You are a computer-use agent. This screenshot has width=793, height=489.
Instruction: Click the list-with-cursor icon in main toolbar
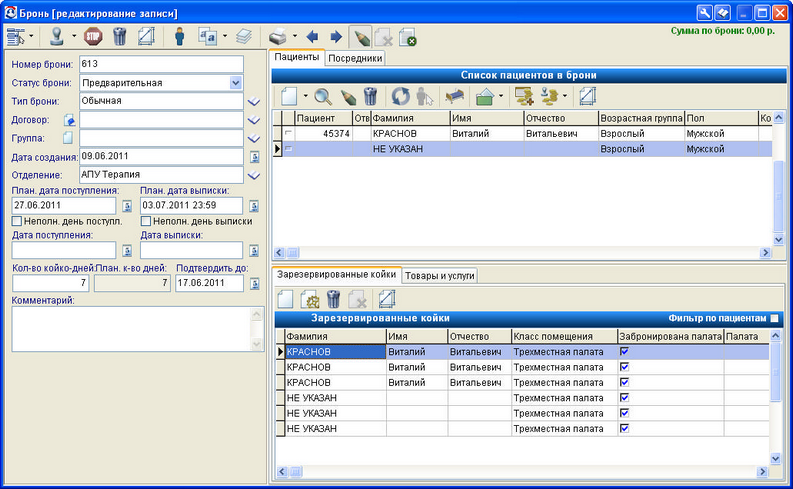tap(16, 36)
